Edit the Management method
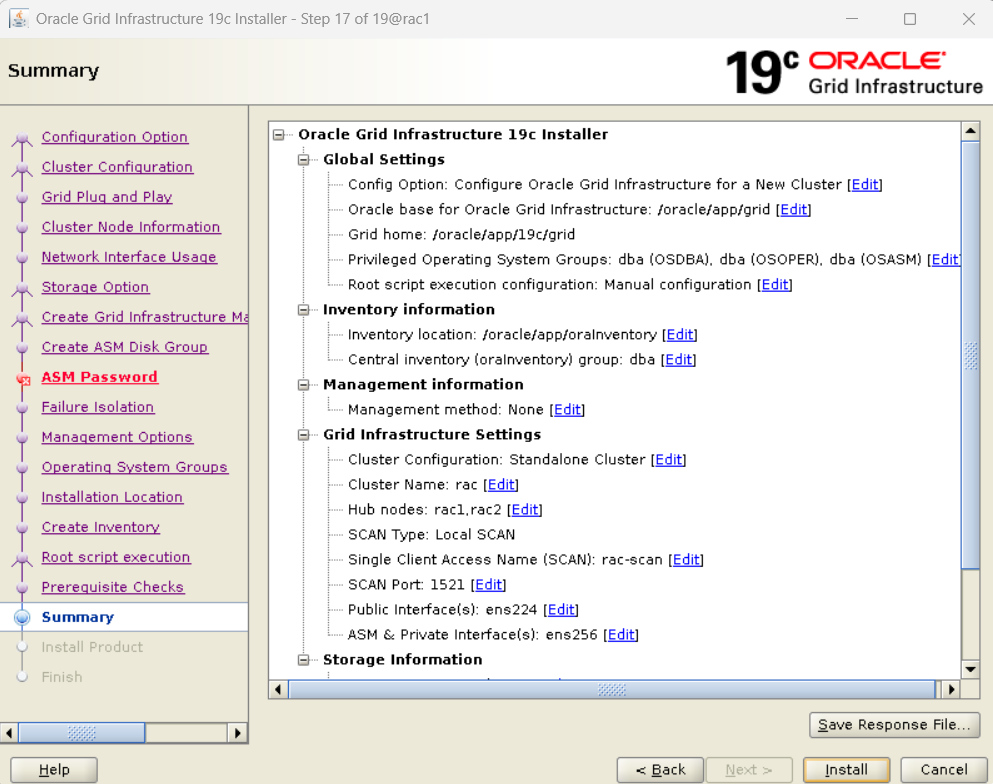This screenshot has height=784, width=993. click(x=567, y=410)
